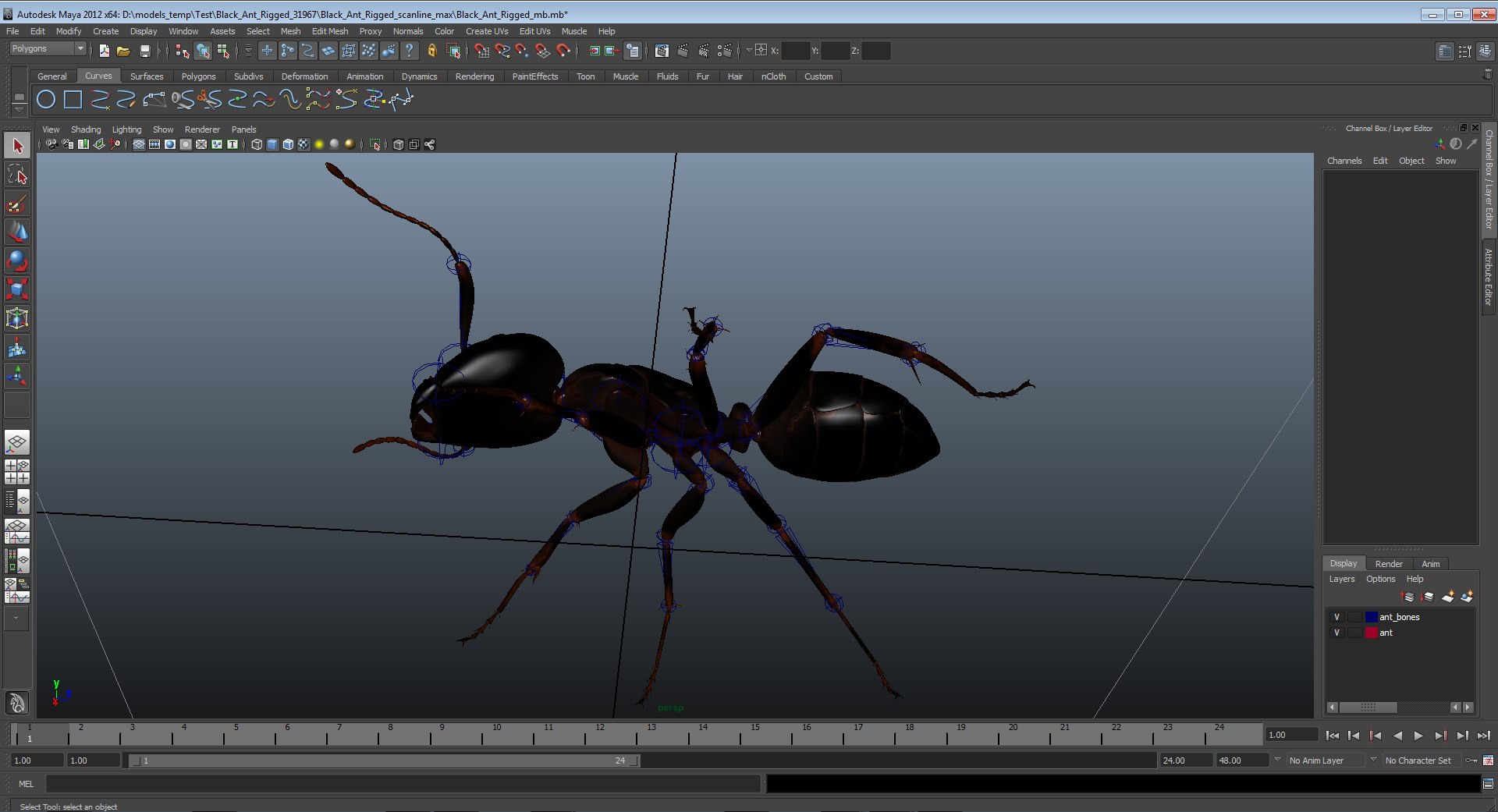The width and height of the screenshot is (1498, 812).
Task: Click the red ant layer color swatch
Action: 1371,633
